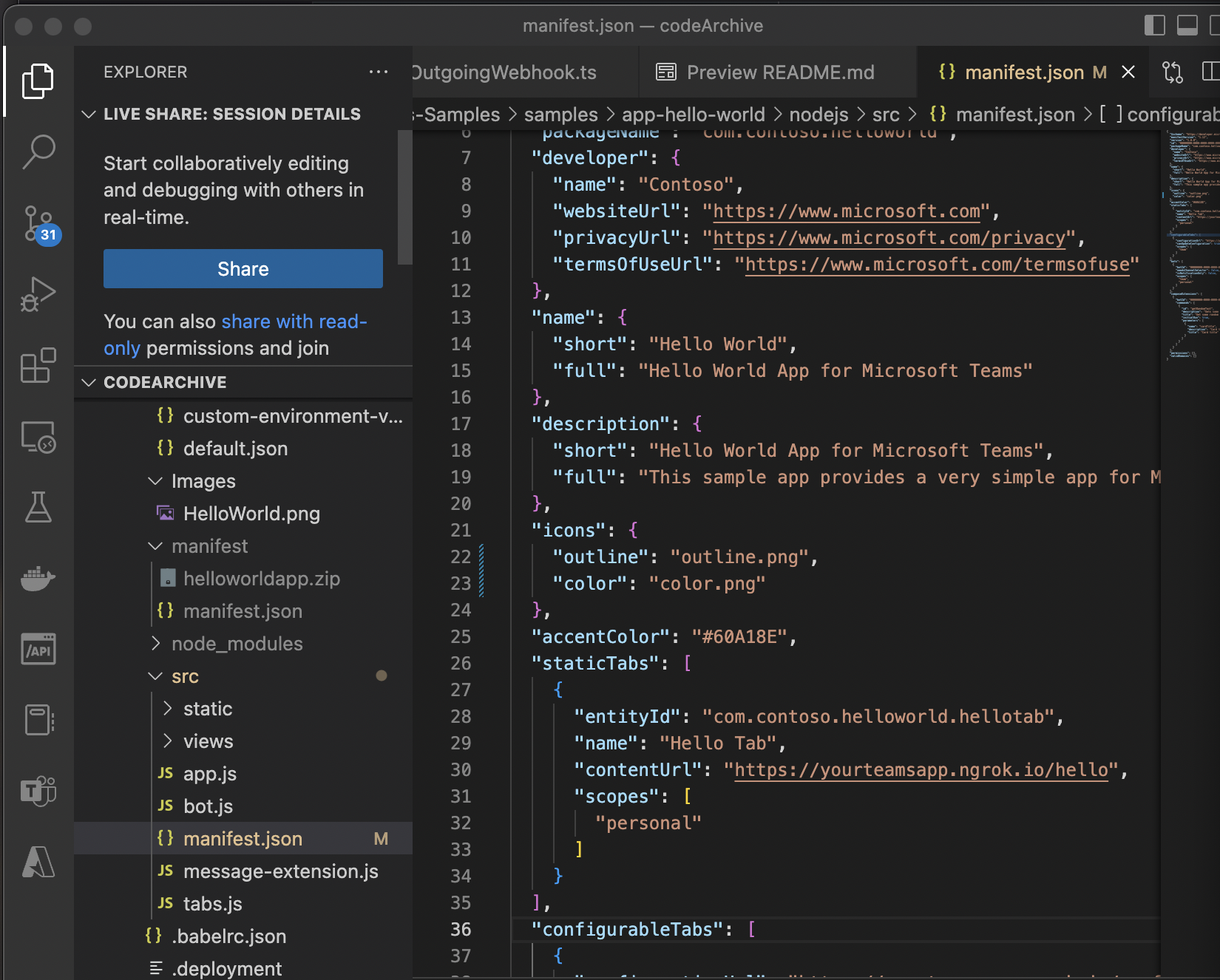Collapse the Live Share Session Details section
Viewport: 1220px width, 980px height.
click(x=89, y=114)
